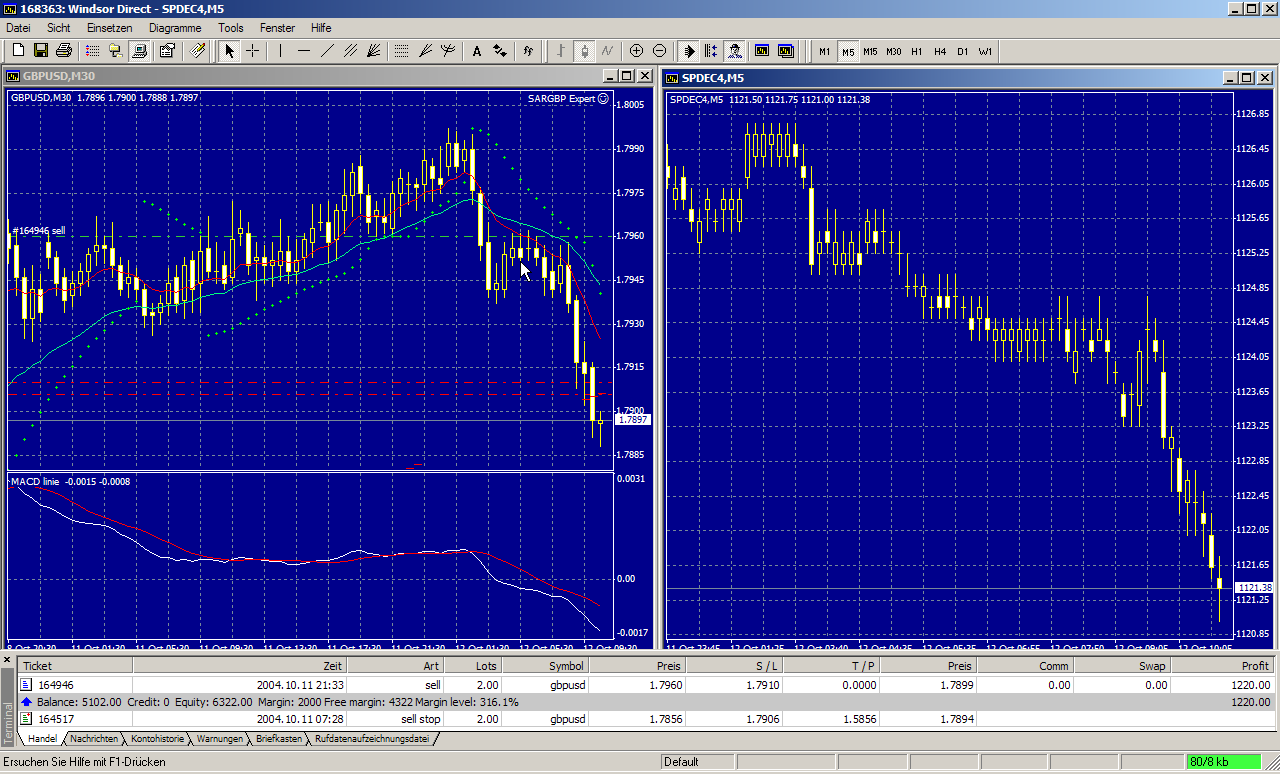Image resolution: width=1280 pixels, height=774 pixels.
Task: Open the Einsetzen menu
Action: pos(109,28)
